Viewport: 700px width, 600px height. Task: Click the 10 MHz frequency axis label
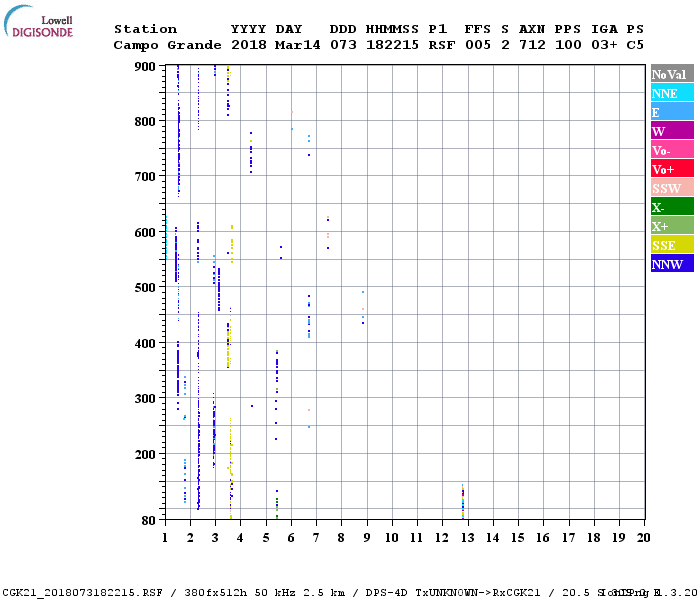point(392,538)
